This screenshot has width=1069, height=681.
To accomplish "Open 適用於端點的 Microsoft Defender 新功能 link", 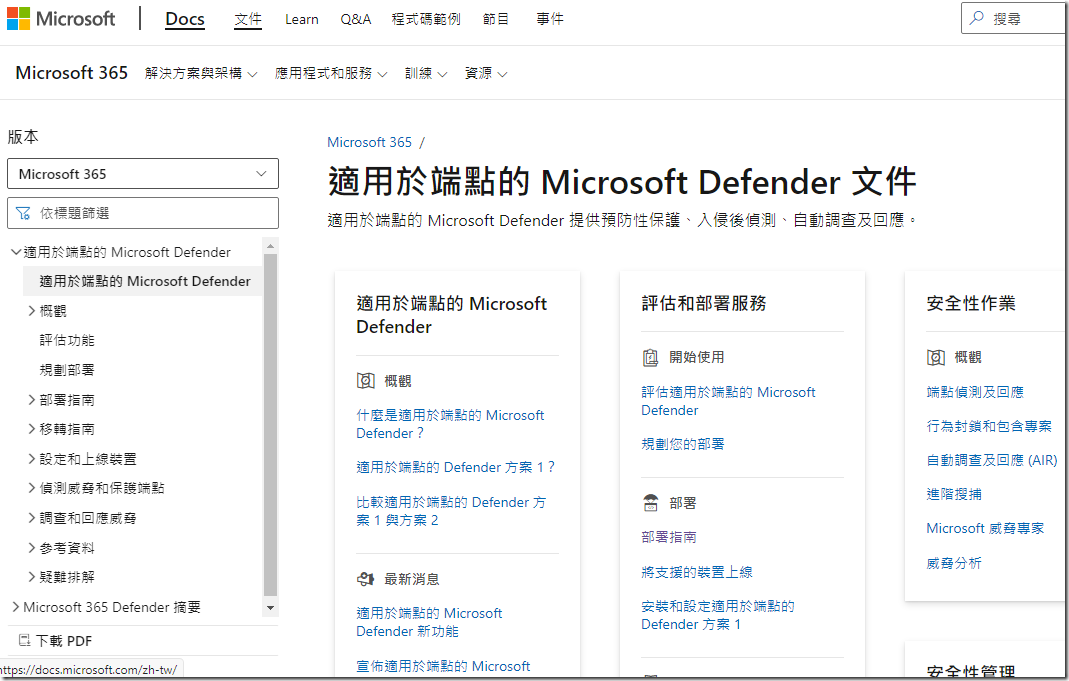I will (x=429, y=622).
